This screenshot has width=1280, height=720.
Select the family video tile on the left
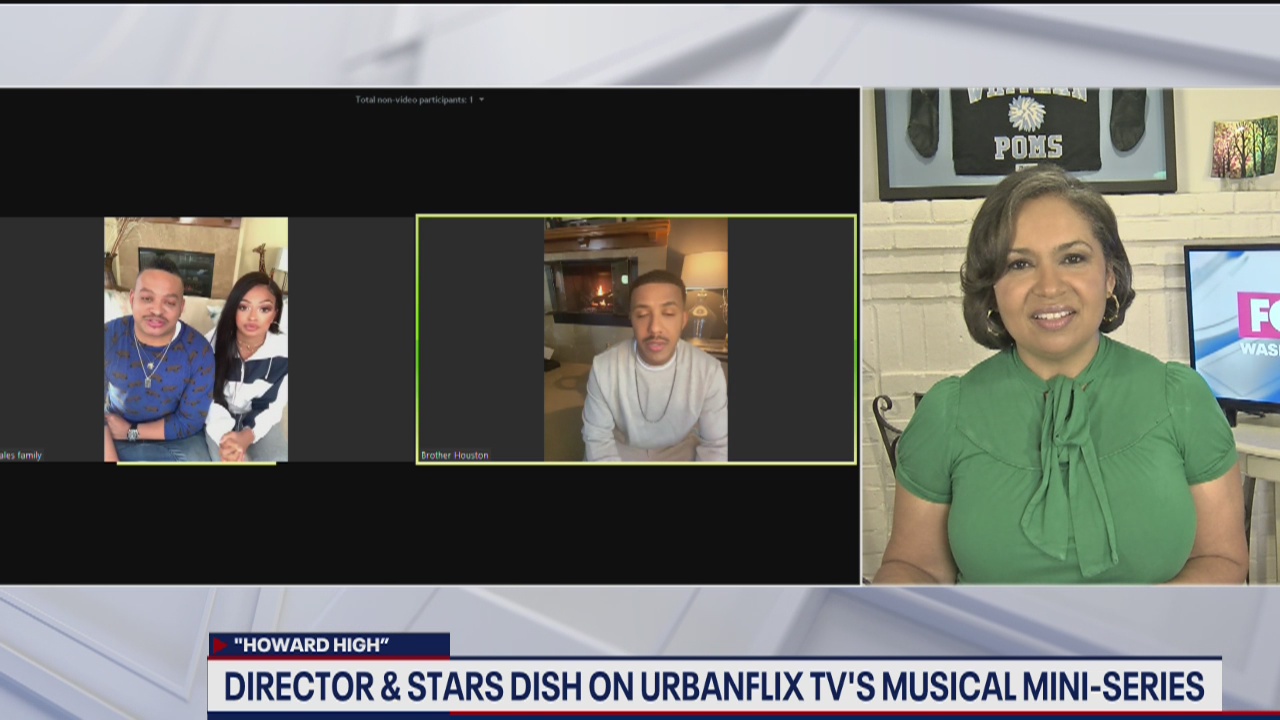pos(196,339)
